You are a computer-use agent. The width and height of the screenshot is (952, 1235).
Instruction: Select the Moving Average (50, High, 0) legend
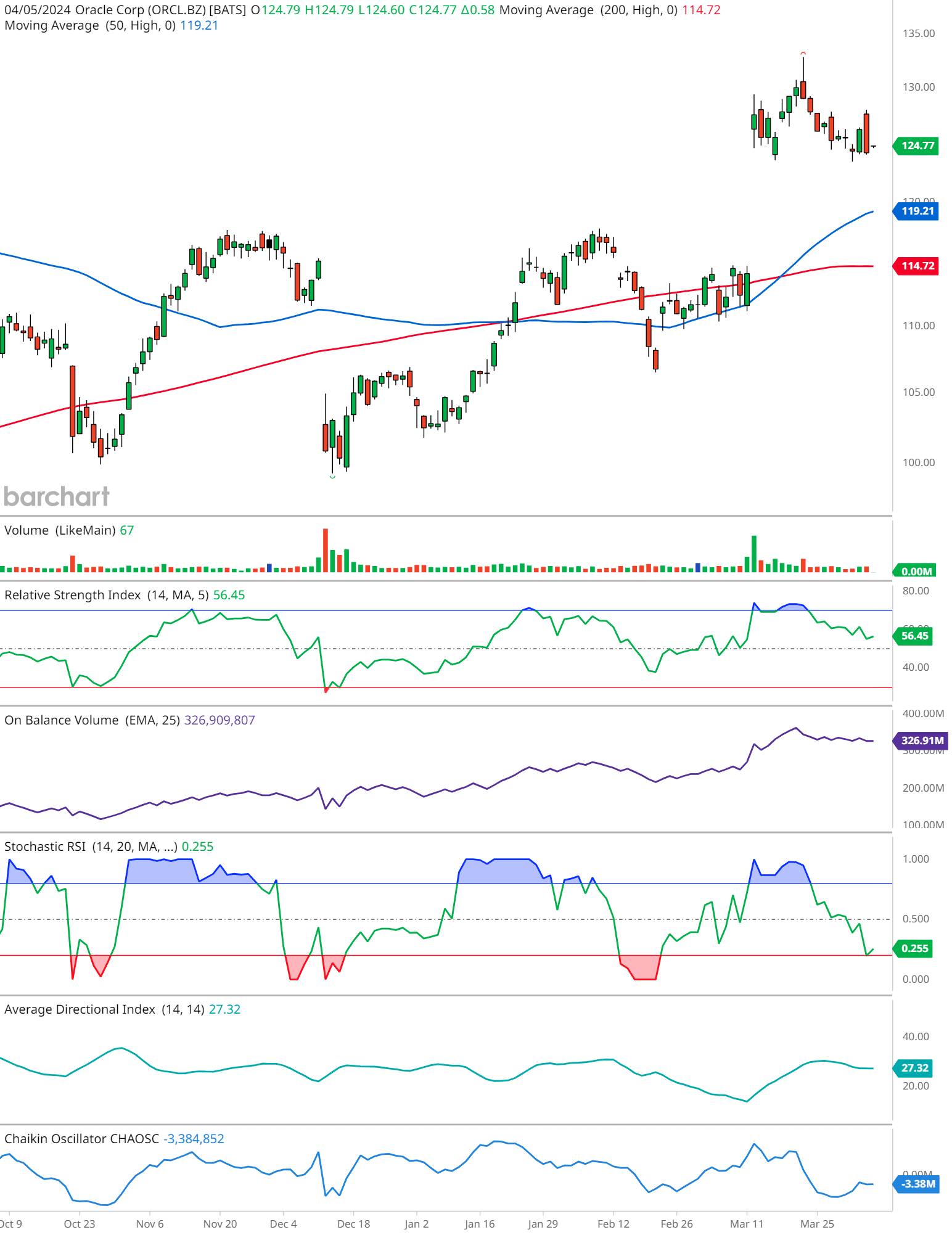coord(111,26)
